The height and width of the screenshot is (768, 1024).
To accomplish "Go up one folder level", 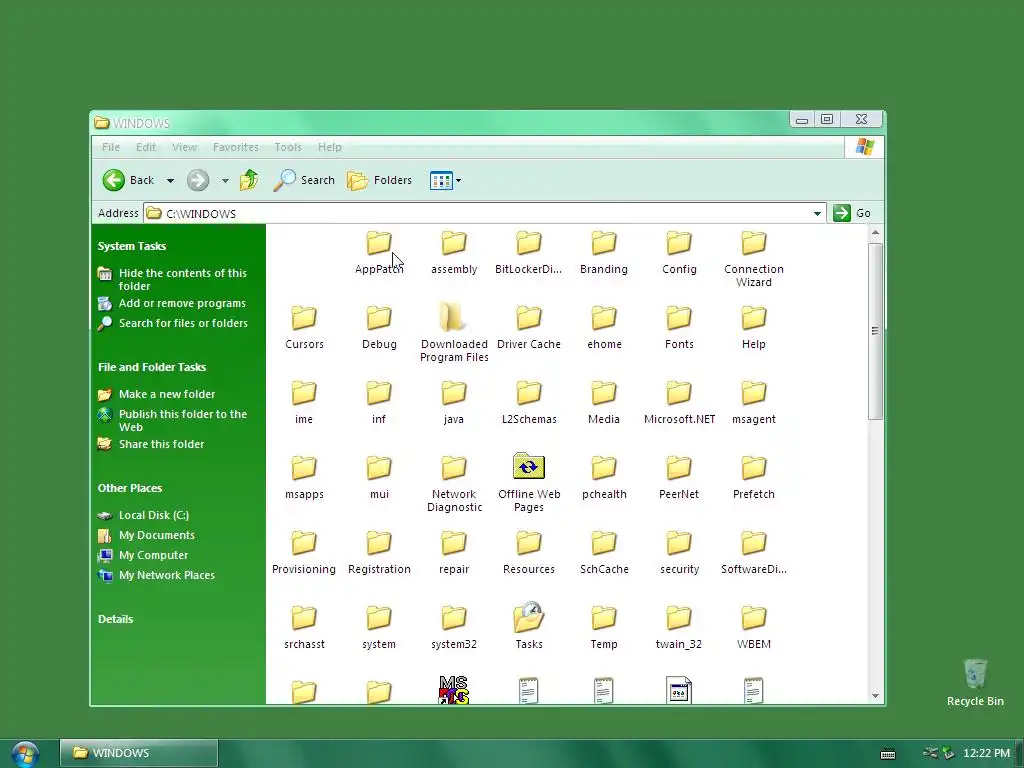I will click(x=249, y=180).
